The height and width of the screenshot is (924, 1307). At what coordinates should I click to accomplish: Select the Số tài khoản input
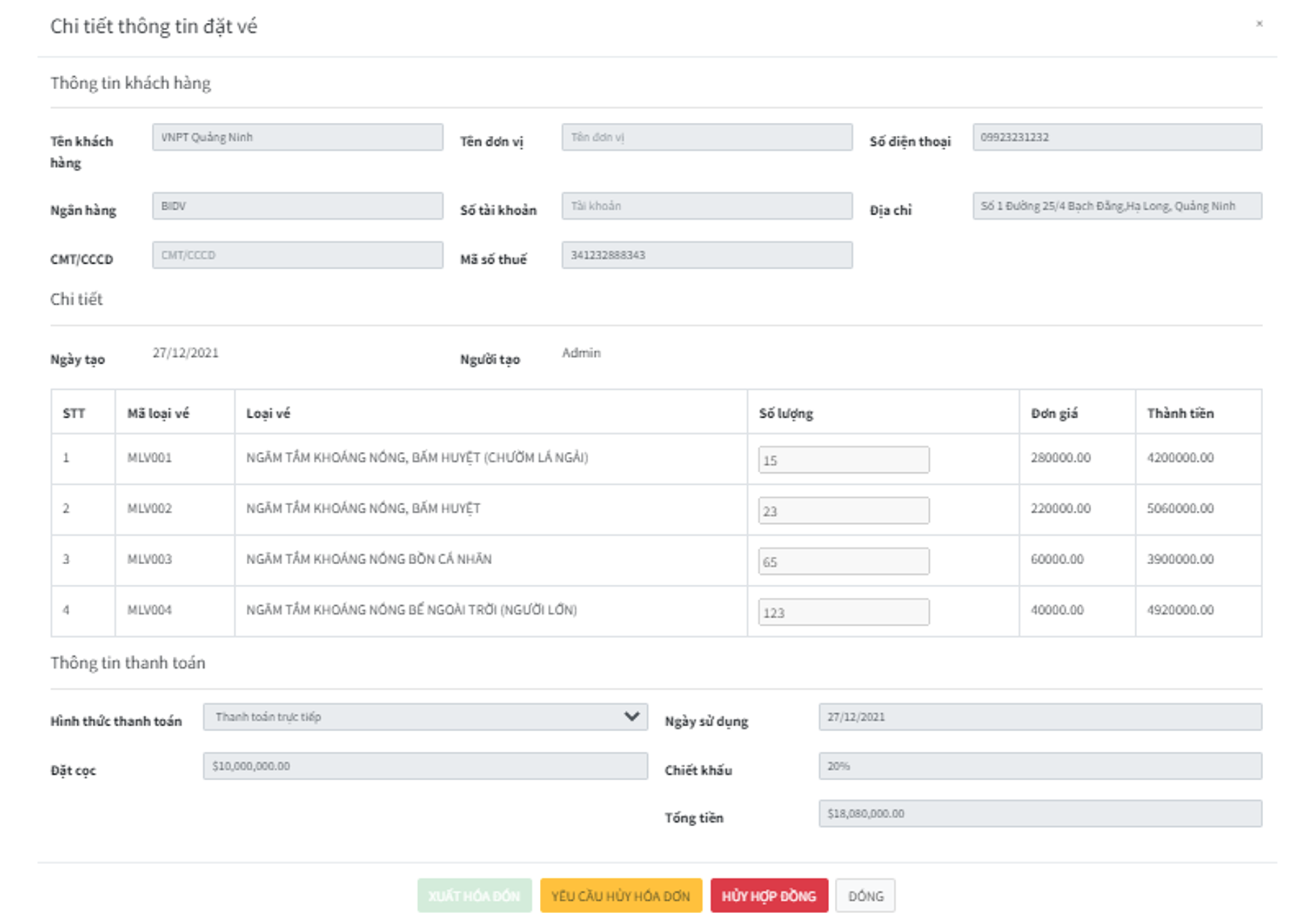click(706, 206)
